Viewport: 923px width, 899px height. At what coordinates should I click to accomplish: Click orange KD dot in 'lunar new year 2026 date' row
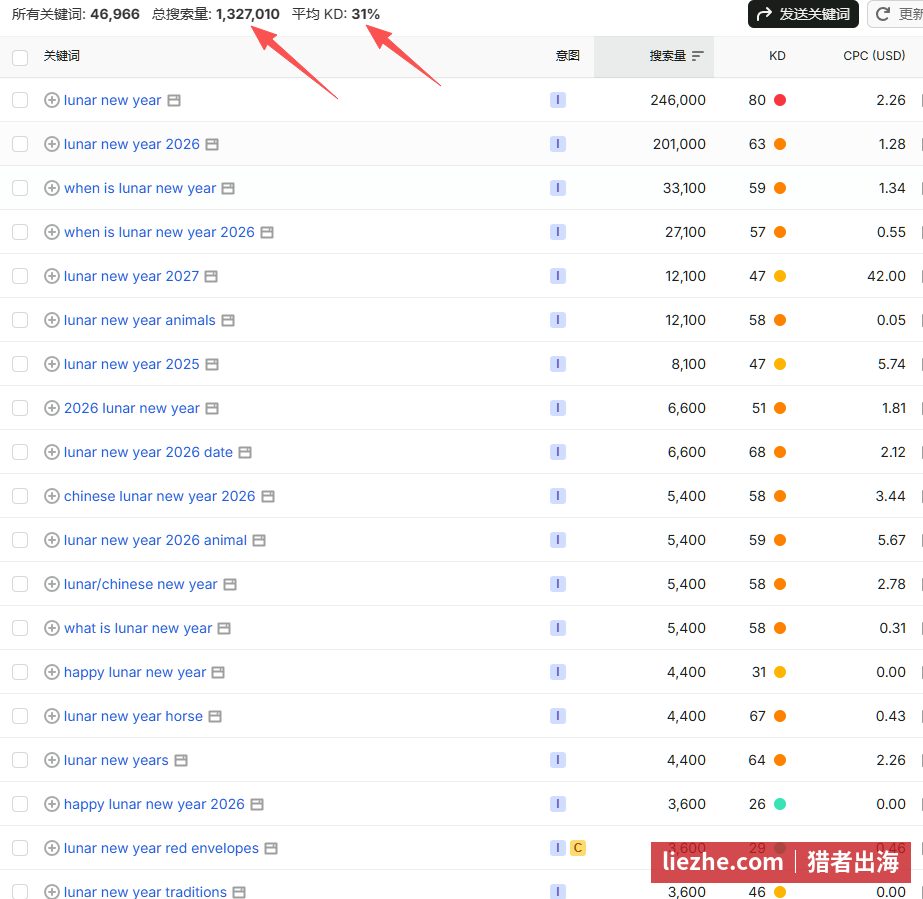click(x=780, y=452)
